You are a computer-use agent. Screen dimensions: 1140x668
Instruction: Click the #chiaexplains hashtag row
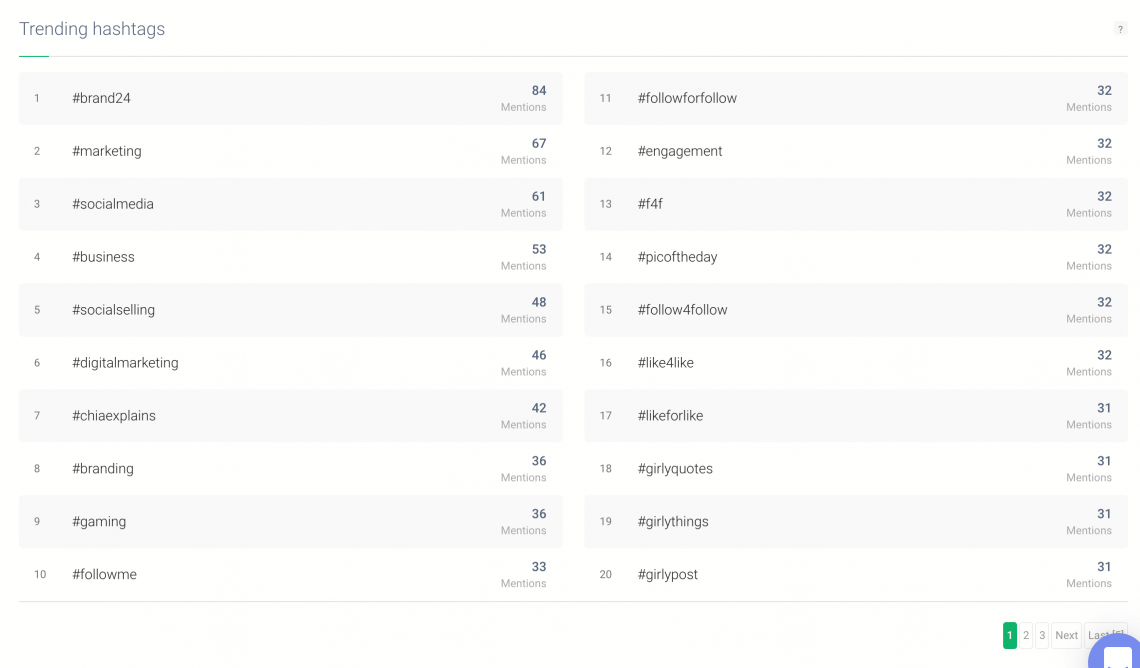(x=115, y=415)
